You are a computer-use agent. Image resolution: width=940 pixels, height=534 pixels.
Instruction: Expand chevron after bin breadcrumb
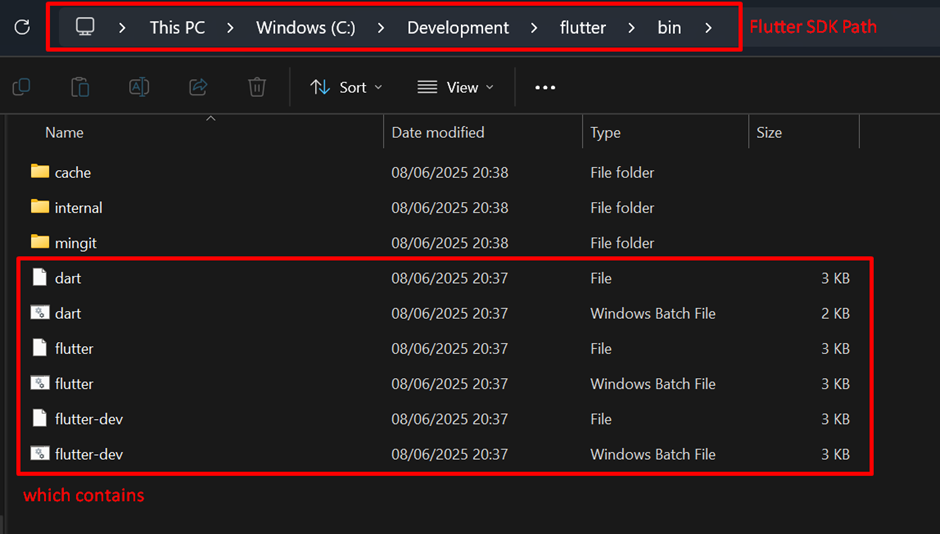[709, 28]
